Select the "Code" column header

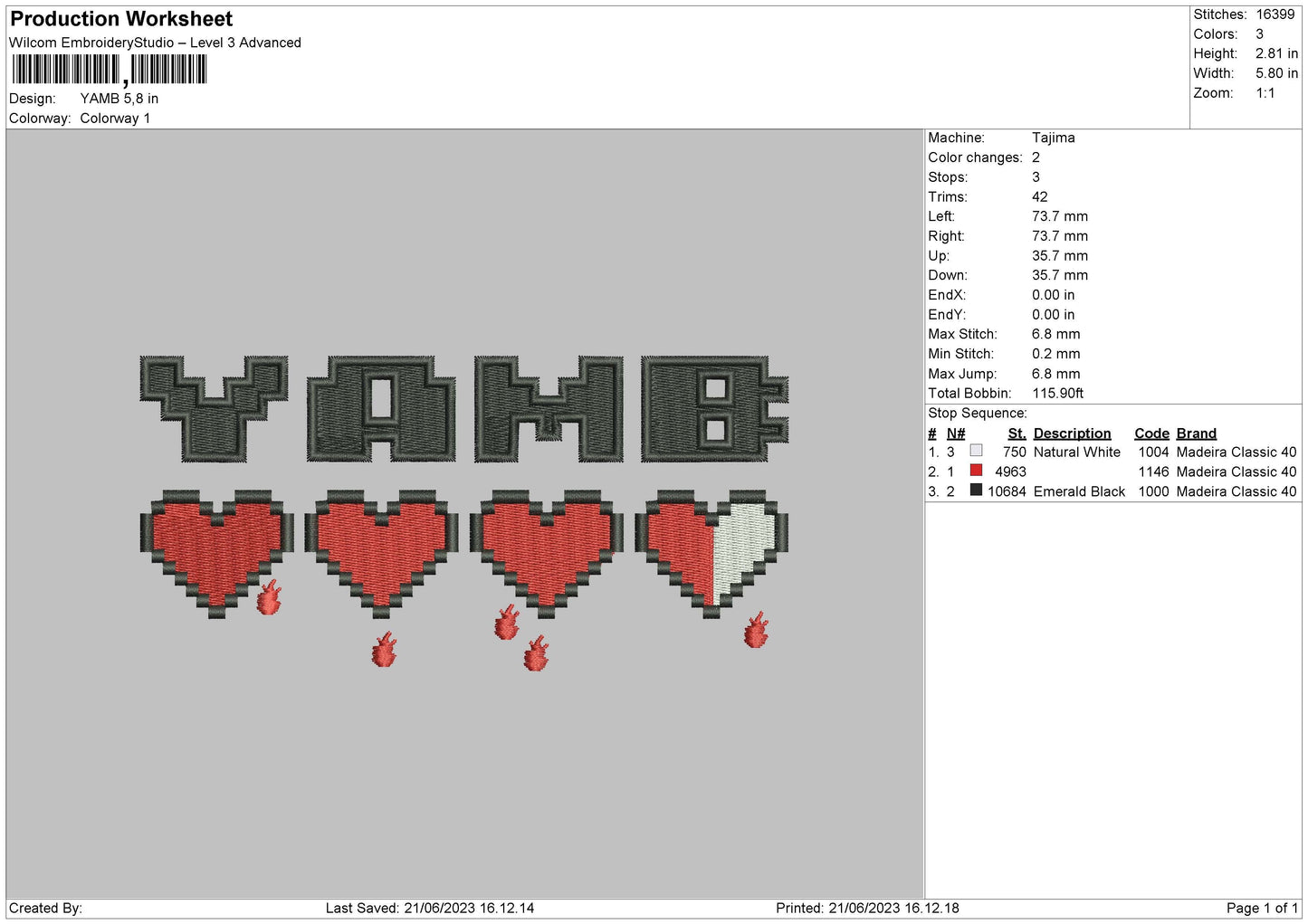click(1152, 433)
